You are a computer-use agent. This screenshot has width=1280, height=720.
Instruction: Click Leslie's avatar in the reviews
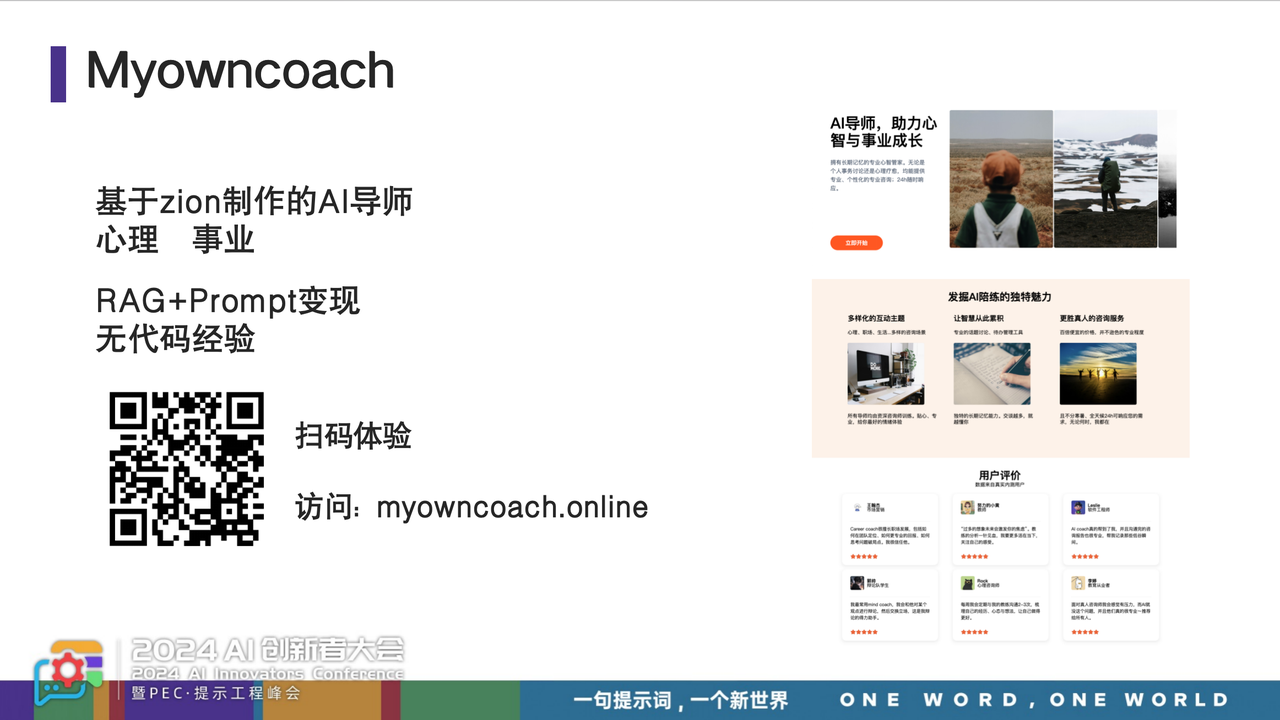1078,507
